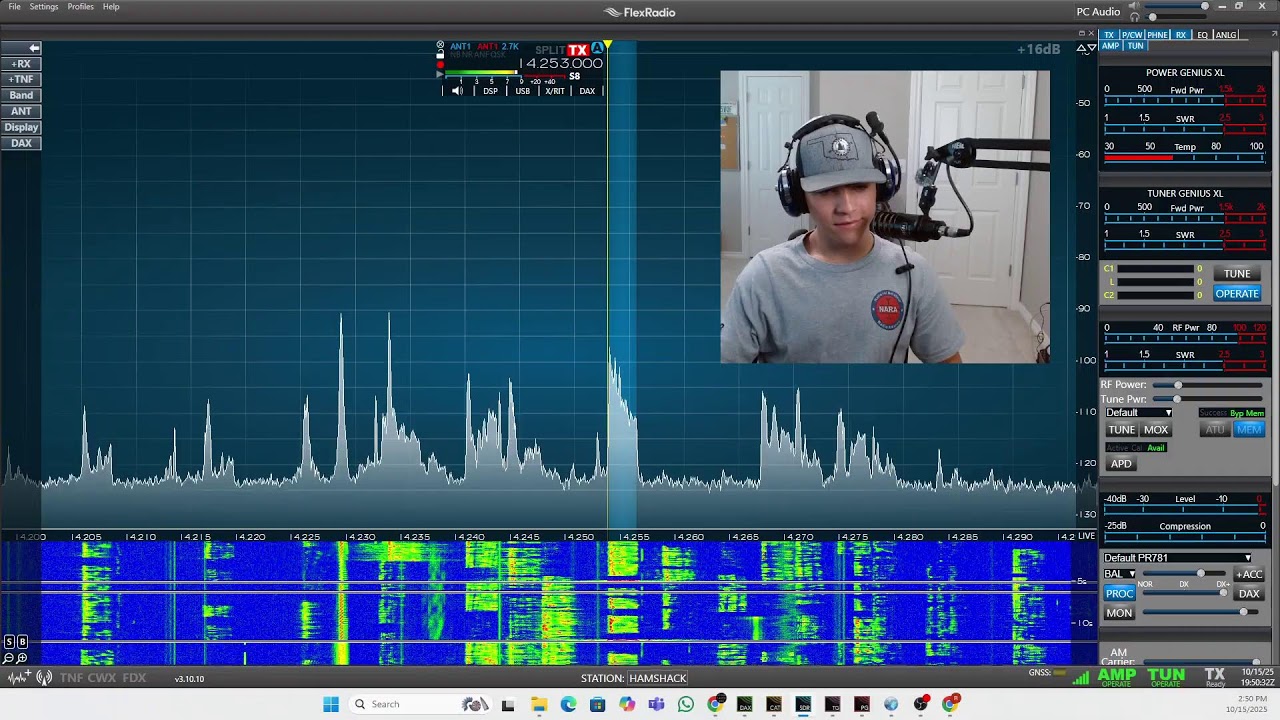Click TUNE button on Tuner Genius XL
This screenshot has width=1280, height=720.
[1237, 274]
